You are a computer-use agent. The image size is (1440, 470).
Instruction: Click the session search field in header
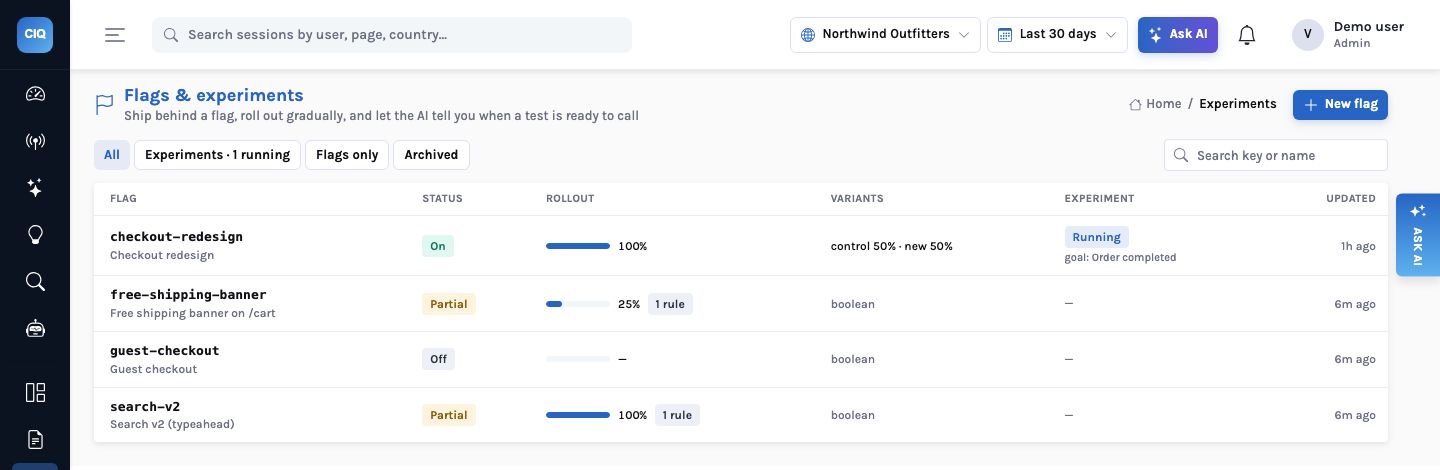392,35
